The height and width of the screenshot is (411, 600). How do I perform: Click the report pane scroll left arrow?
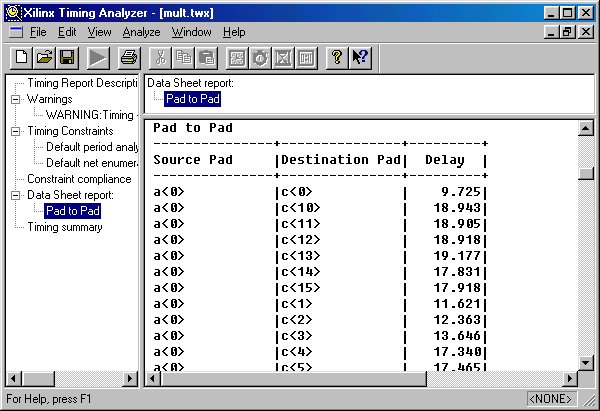click(x=153, y=379)
